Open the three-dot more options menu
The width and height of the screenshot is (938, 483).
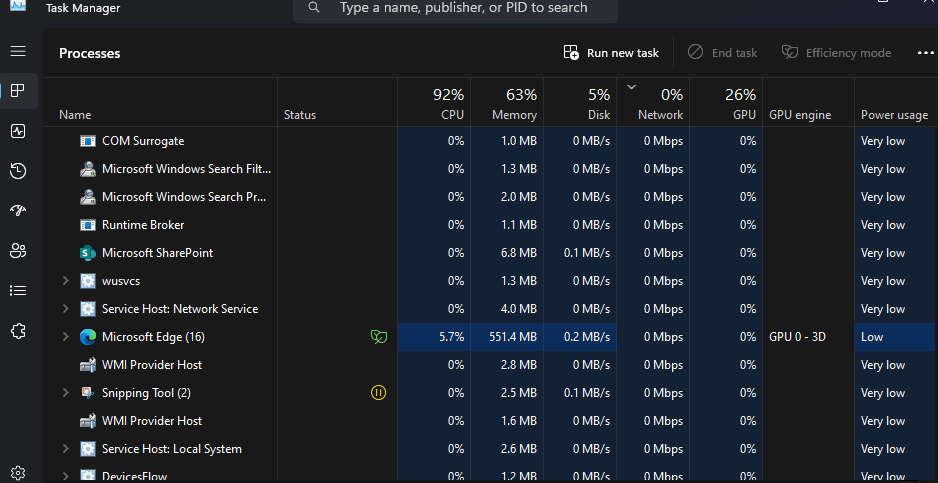pyautogui.click(x=925, y=53)
